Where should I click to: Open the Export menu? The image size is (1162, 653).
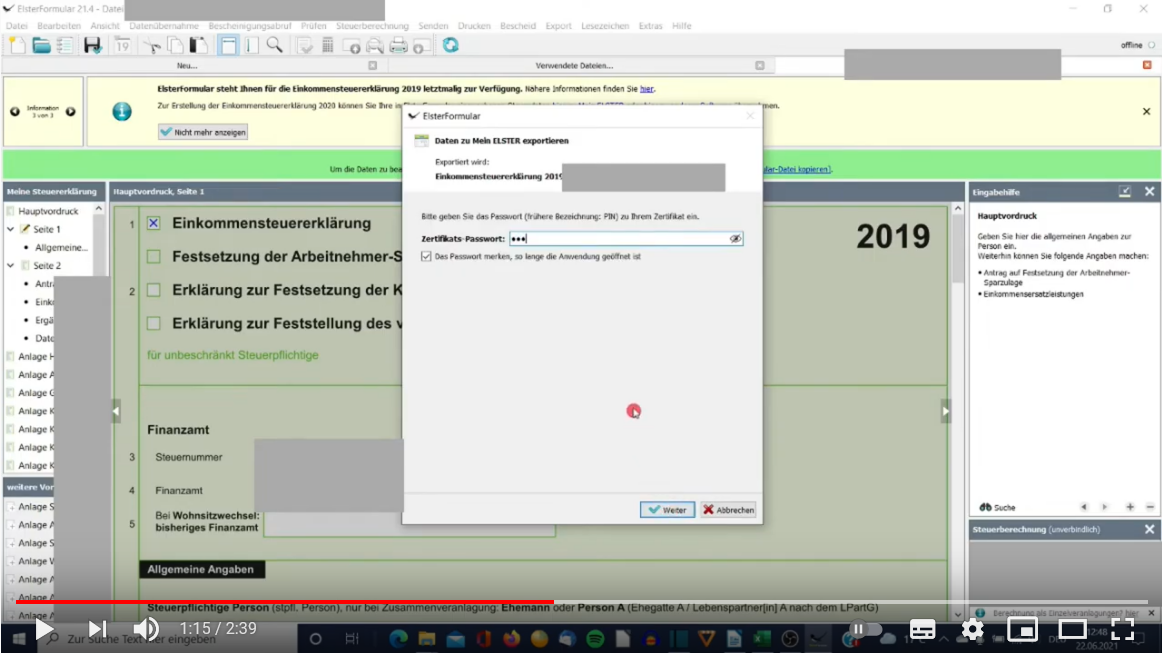(558, 26)
